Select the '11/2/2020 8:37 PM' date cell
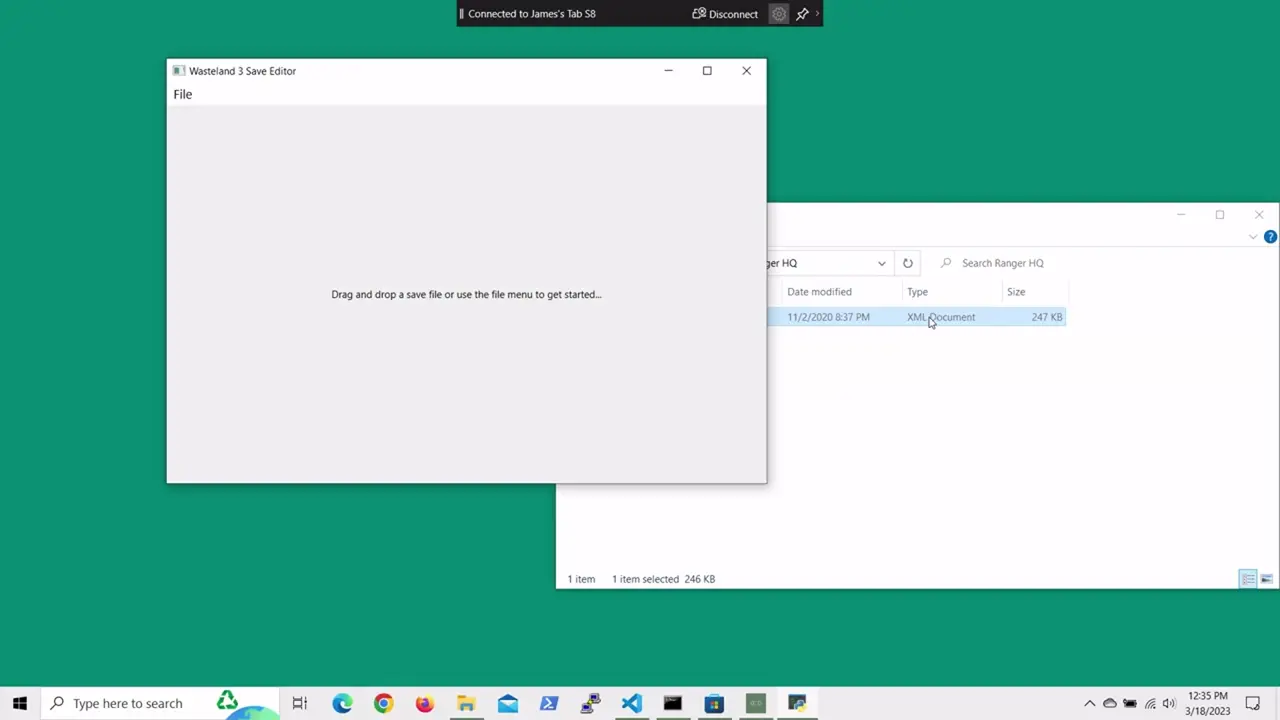 tap(828, 317)
